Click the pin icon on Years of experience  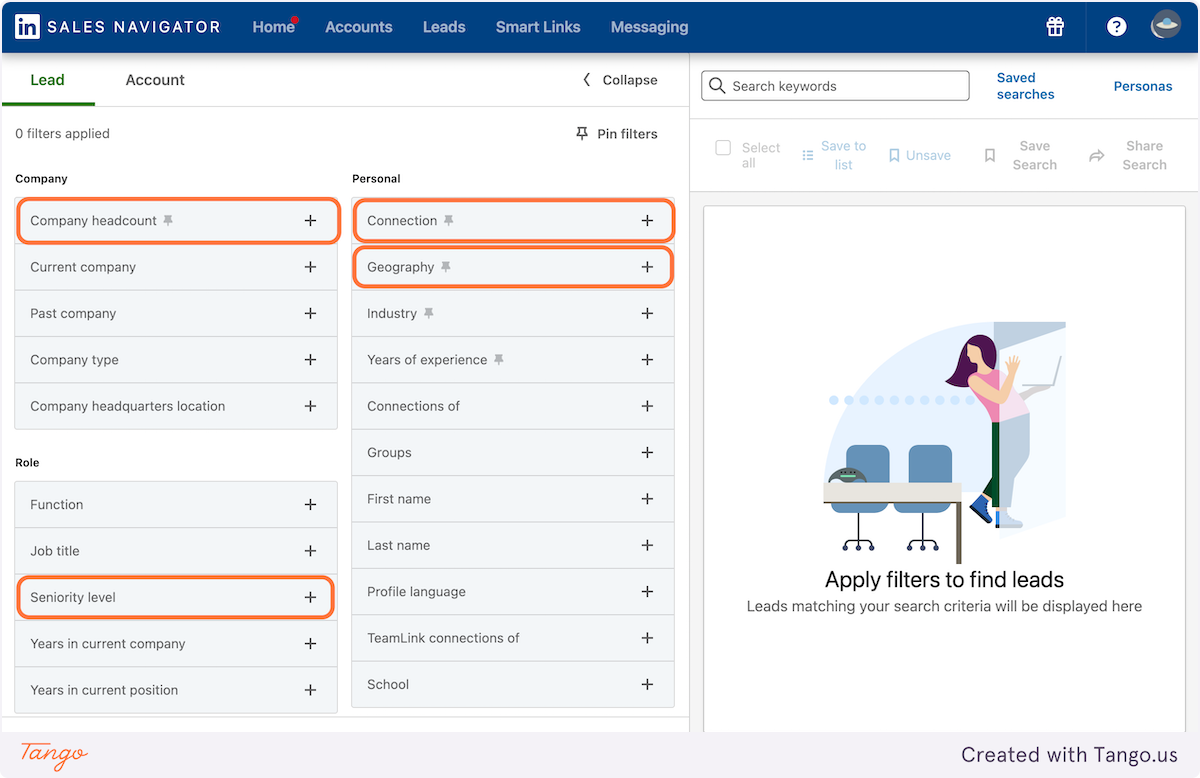(x=499, y=360)
